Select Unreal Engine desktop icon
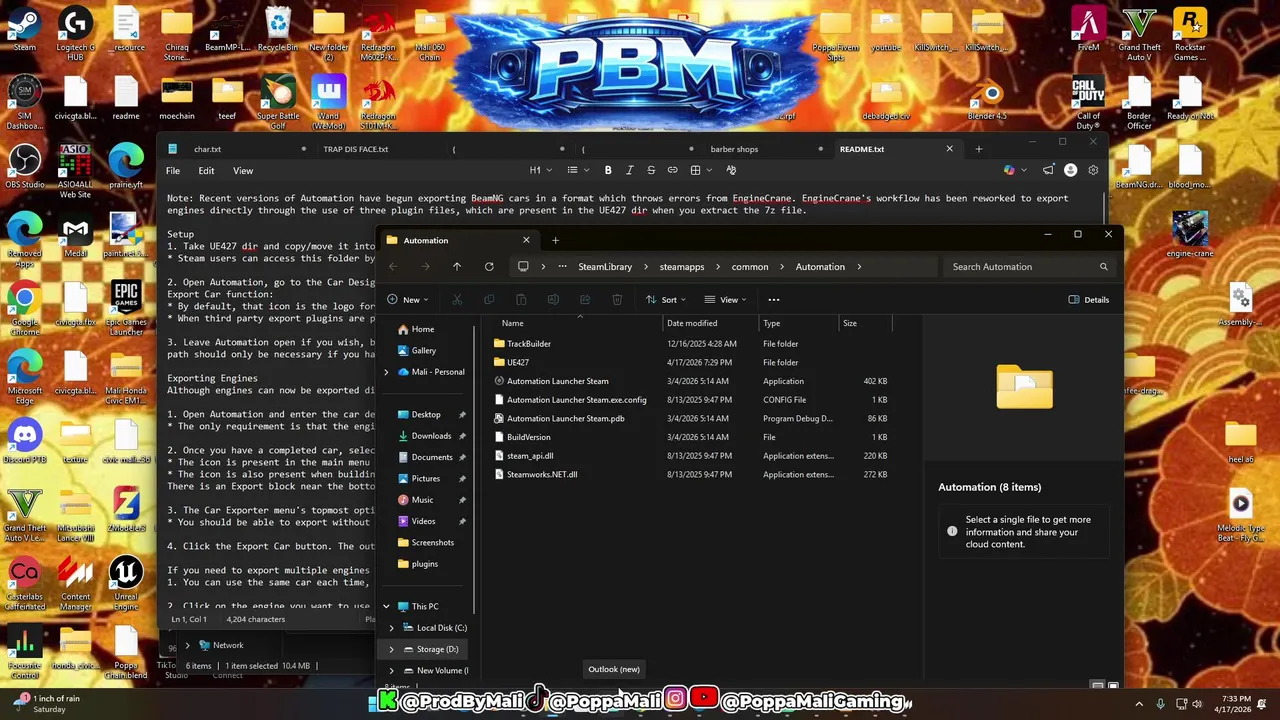The width and height of the screenshot is (1280, 720). (x=126, y=584)
